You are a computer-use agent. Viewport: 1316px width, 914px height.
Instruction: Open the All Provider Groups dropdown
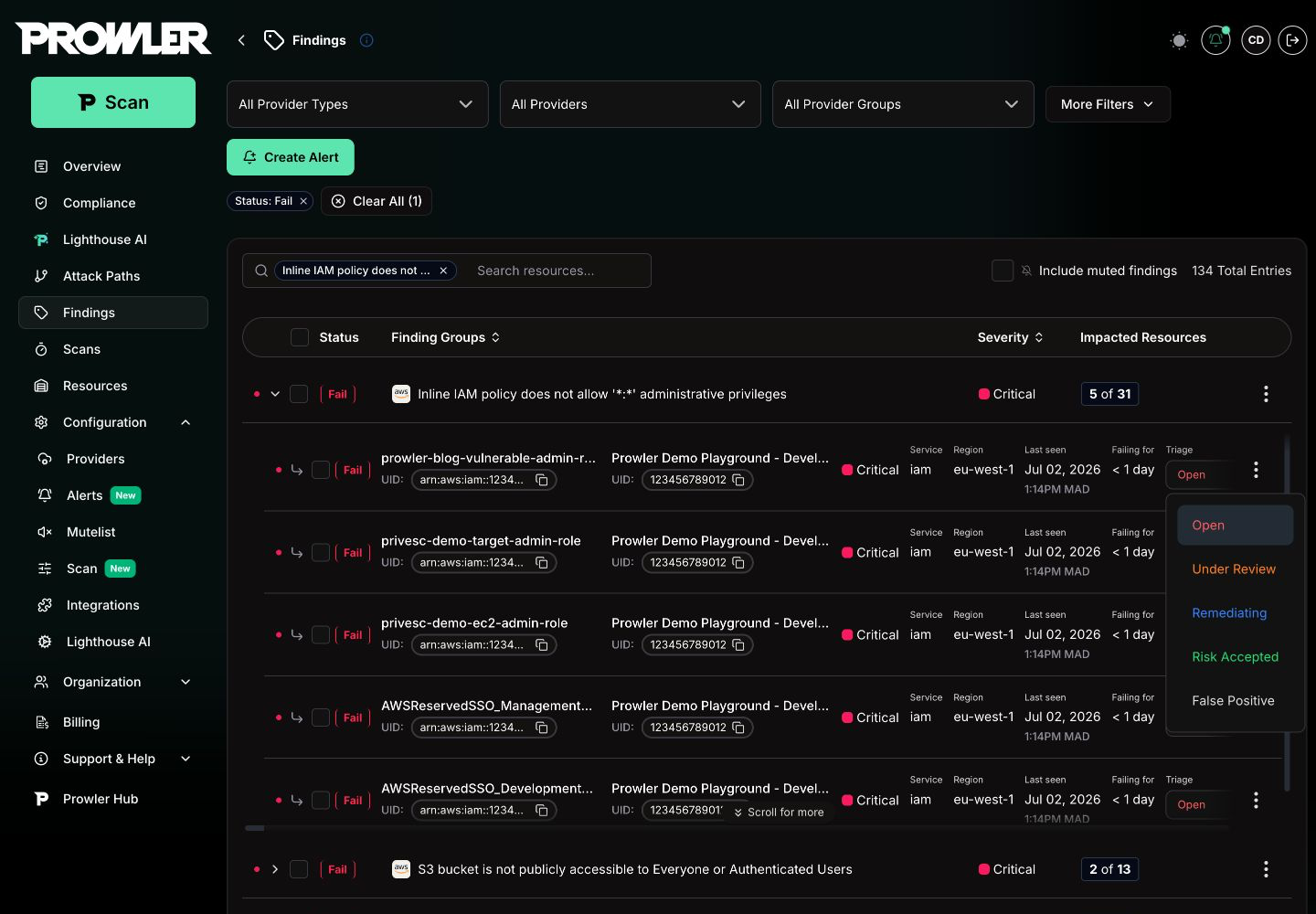tap(903, 104)
